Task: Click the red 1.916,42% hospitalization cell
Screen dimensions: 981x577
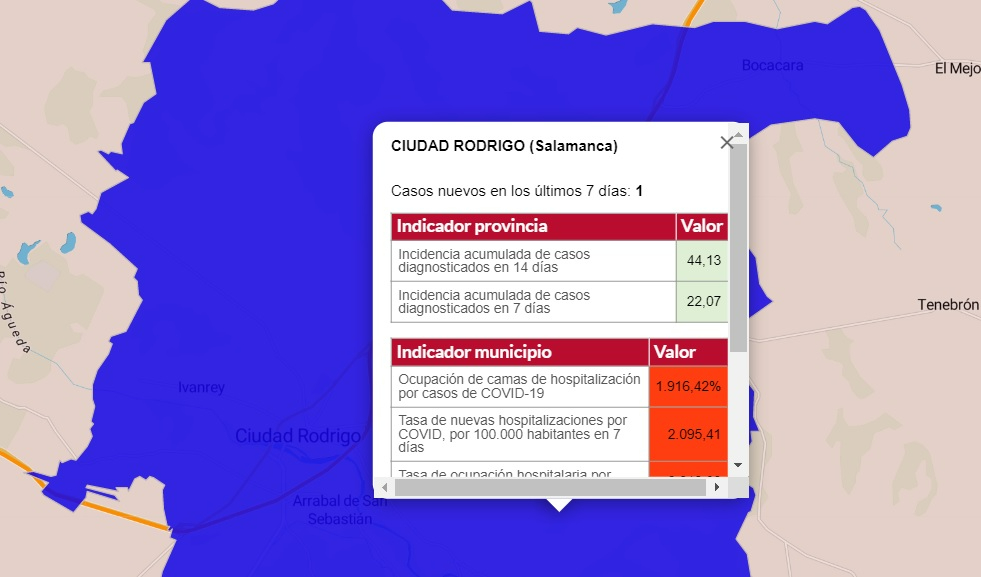Action: coord(688,386)
